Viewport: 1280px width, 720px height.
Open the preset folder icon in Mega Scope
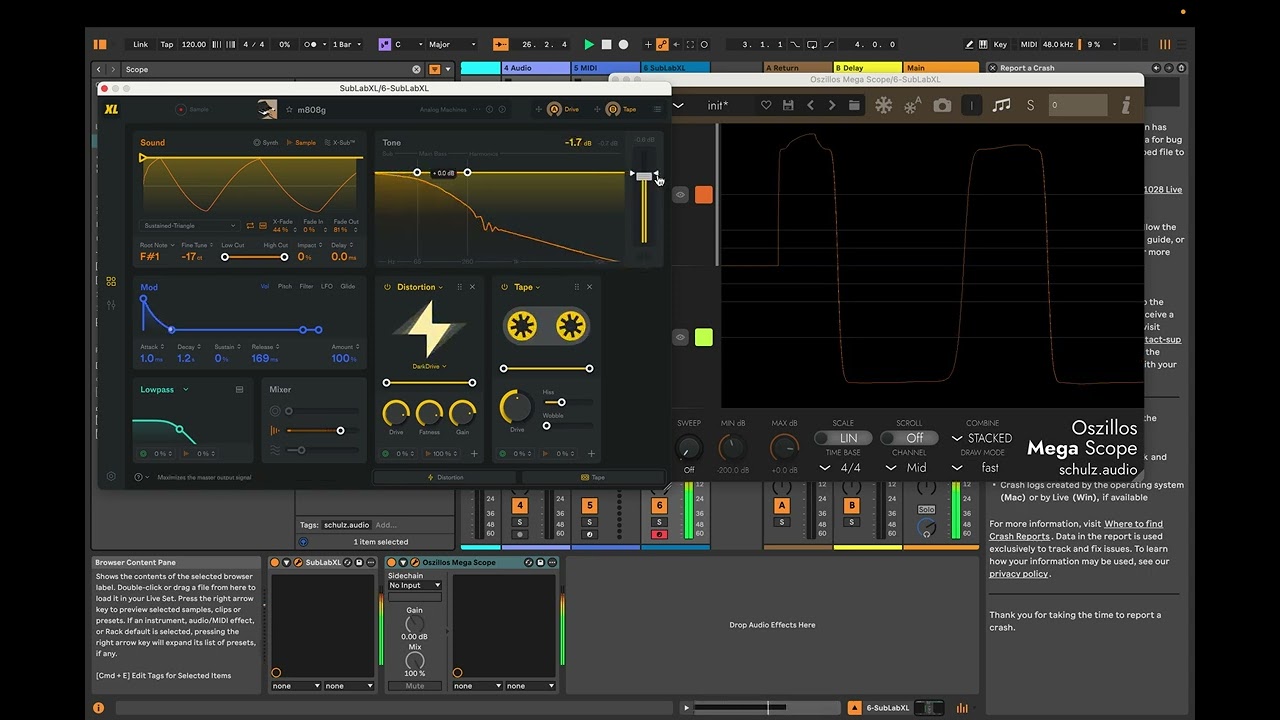pyautogui.click(x=854, y=105)
